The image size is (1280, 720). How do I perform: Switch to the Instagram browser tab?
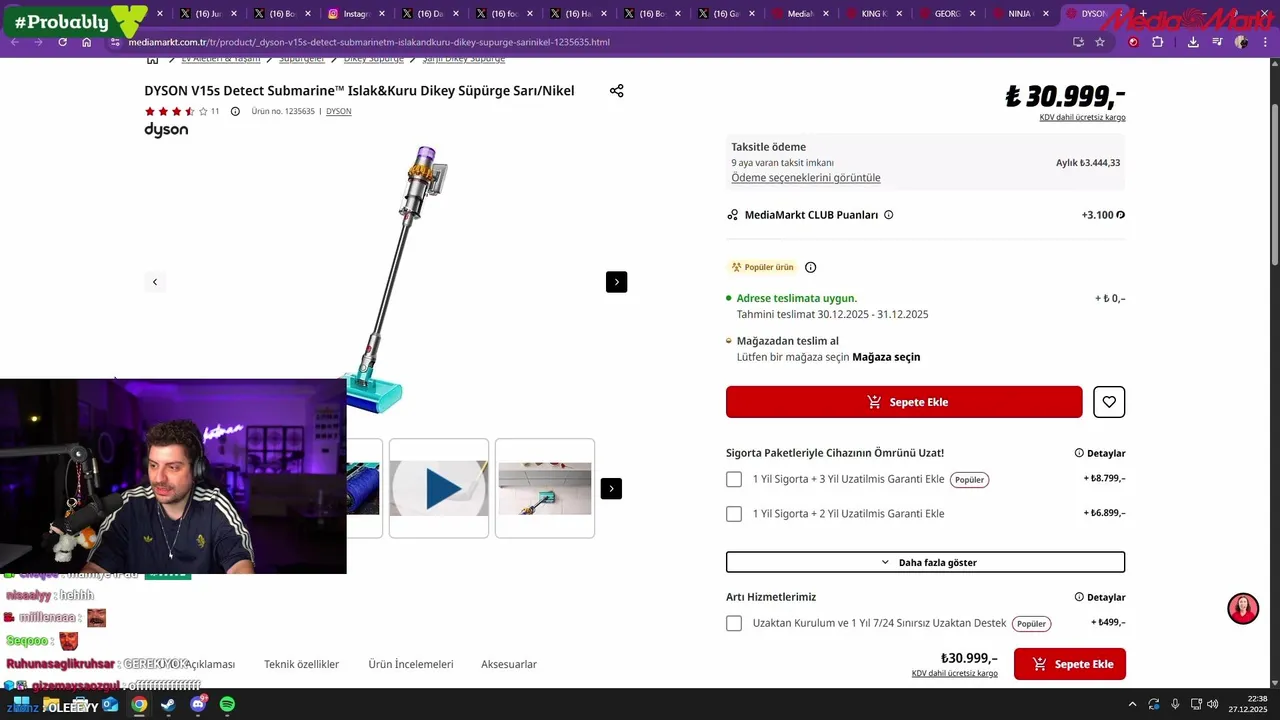[355, 14]
